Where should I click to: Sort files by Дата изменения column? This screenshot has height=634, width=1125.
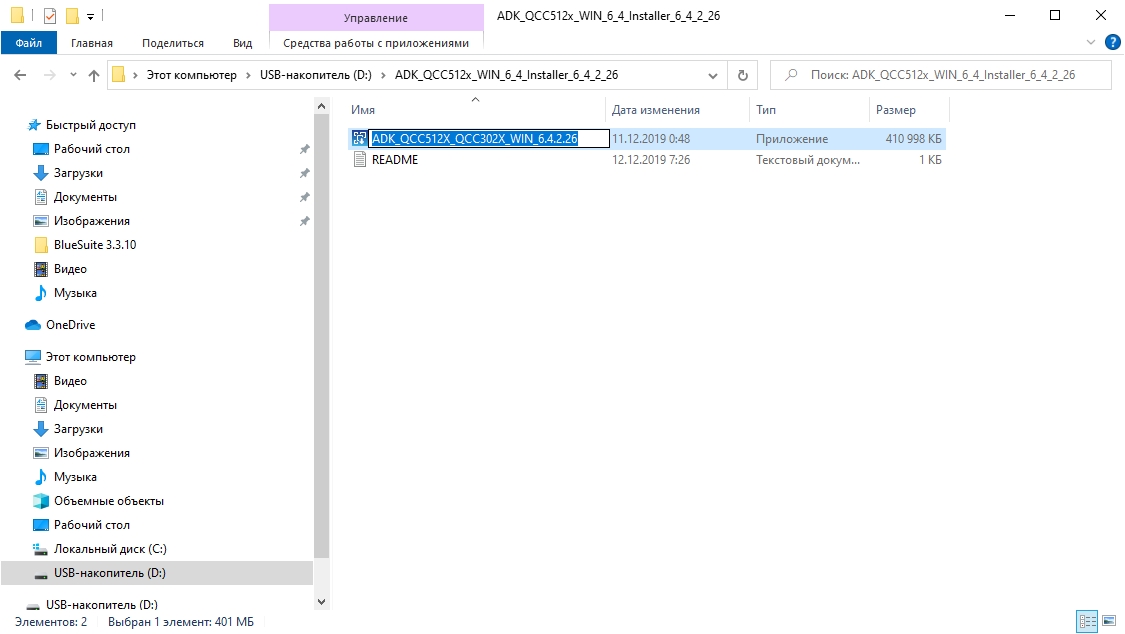(656, 110)
